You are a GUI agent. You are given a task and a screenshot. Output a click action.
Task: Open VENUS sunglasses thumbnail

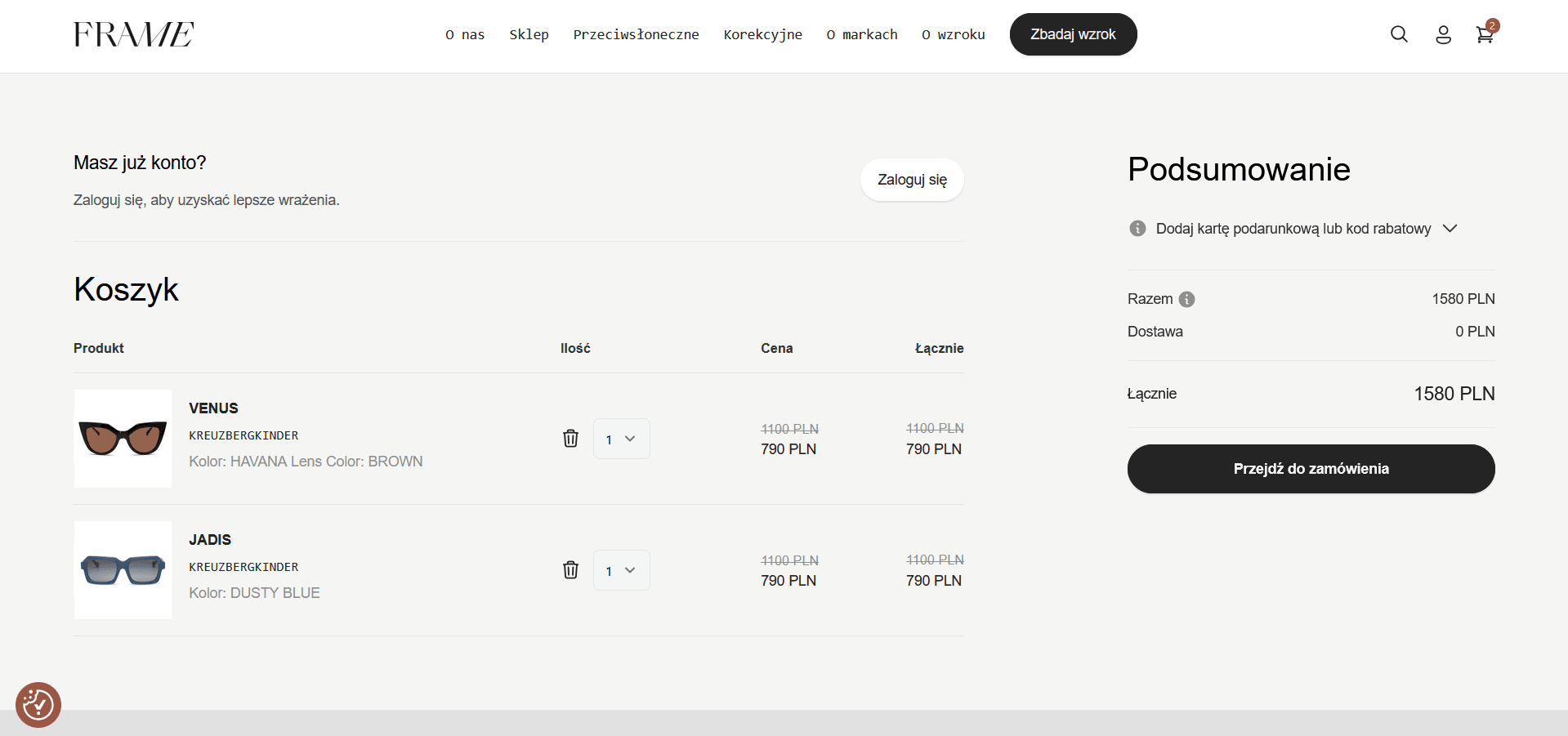click(123, 439)
